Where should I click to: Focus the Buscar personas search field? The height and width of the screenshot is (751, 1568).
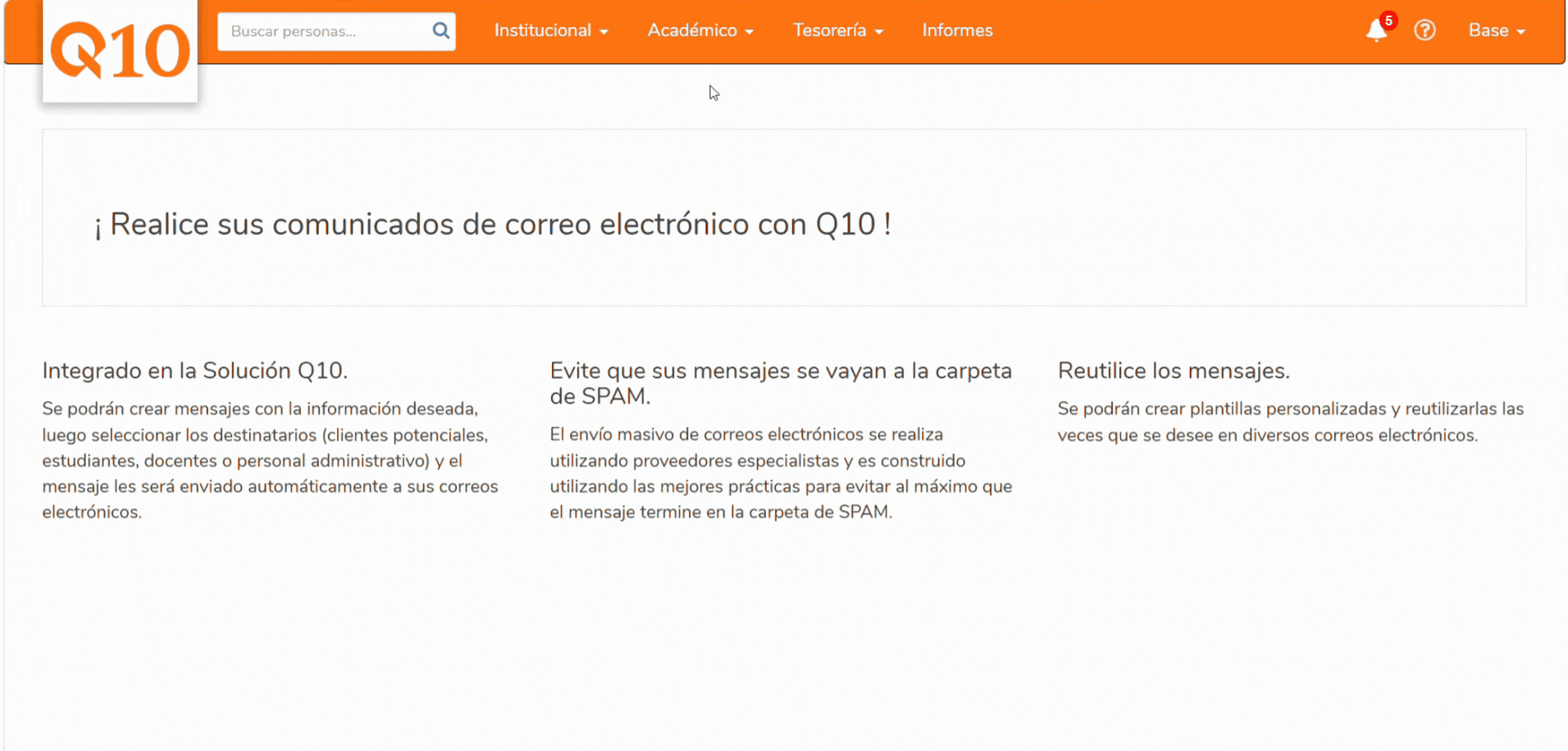(336, 31)
